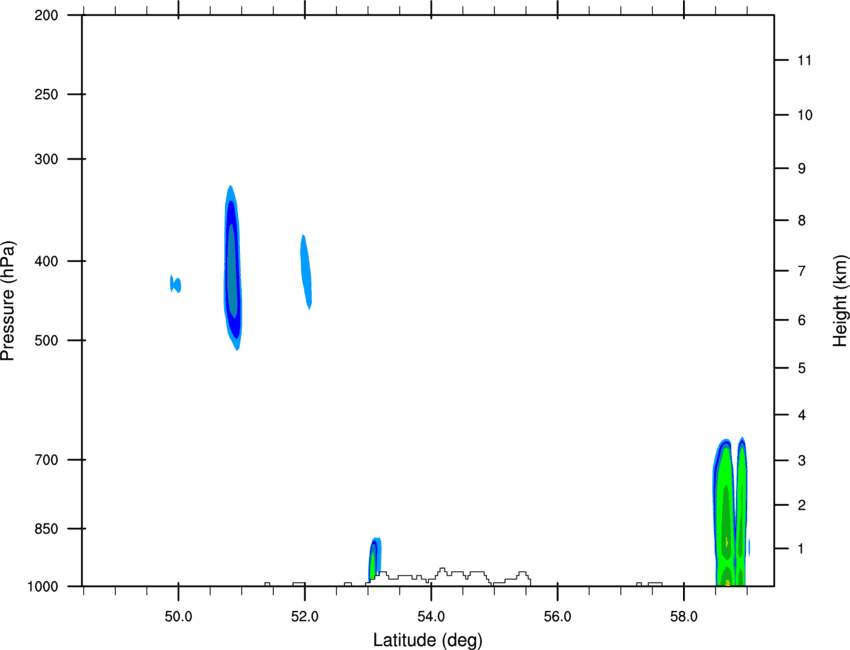Click the 52.0 latitude tick label

pos(305,617)
